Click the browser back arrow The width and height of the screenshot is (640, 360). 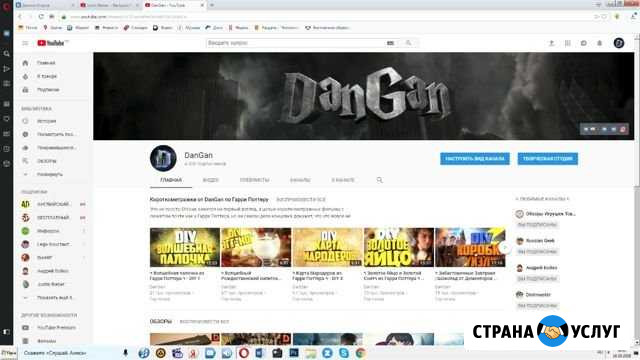click(20, 16)
